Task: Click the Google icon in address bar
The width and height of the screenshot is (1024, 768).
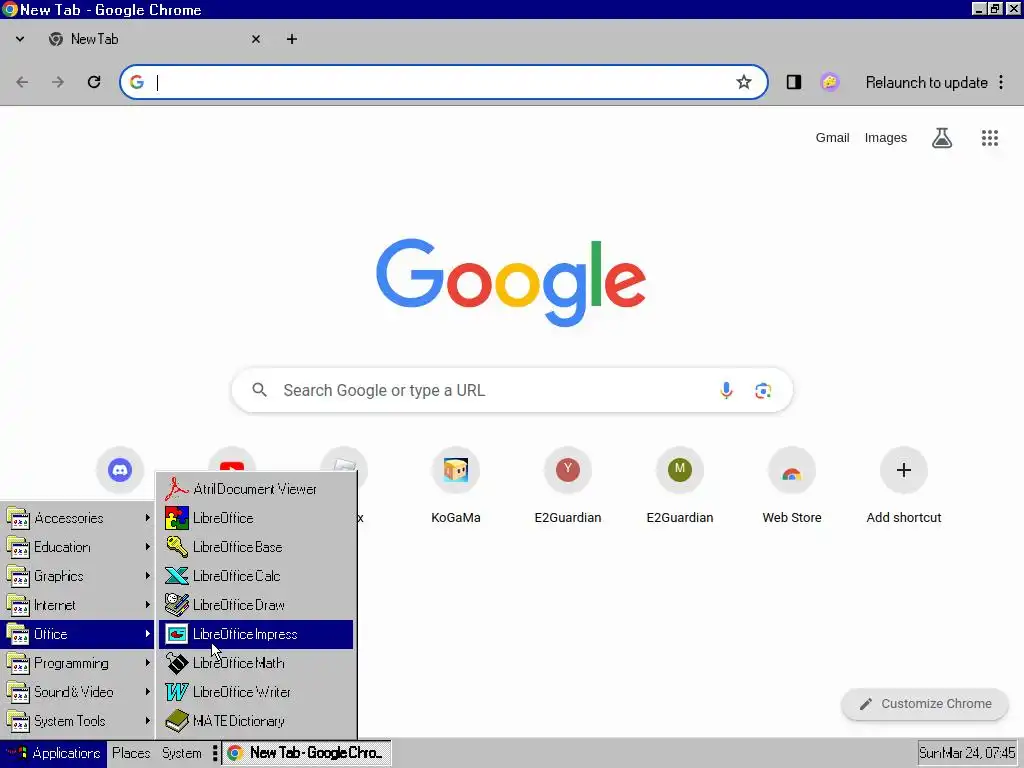Action: pyautogui.click(x=136, y=82)
